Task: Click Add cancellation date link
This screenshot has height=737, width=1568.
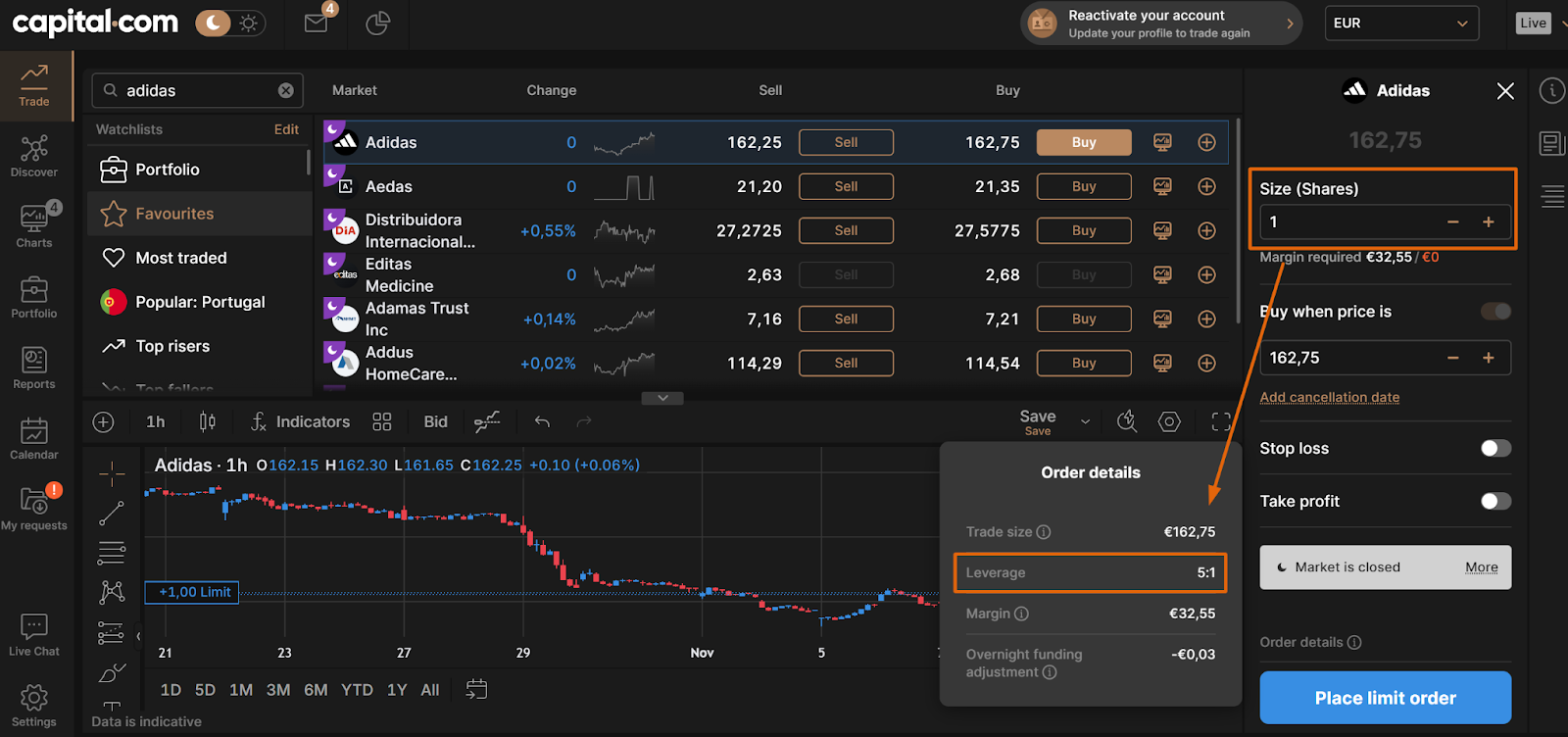Action: pos(1330,397)
